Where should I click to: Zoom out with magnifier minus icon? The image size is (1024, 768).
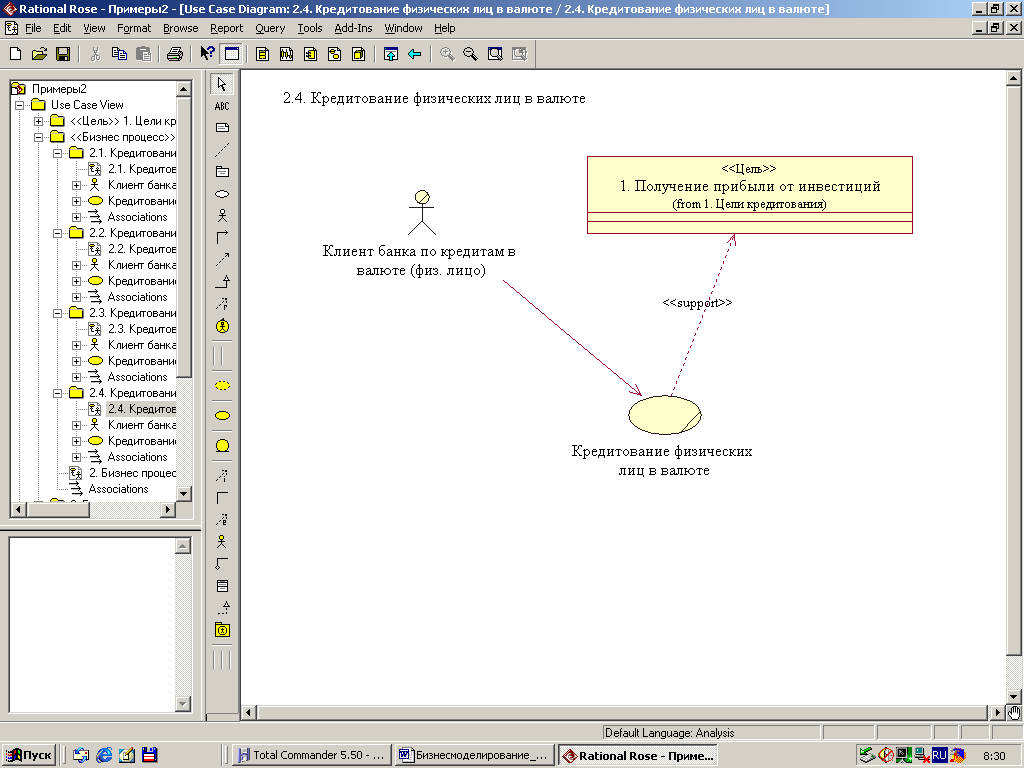tap(470, 54)
